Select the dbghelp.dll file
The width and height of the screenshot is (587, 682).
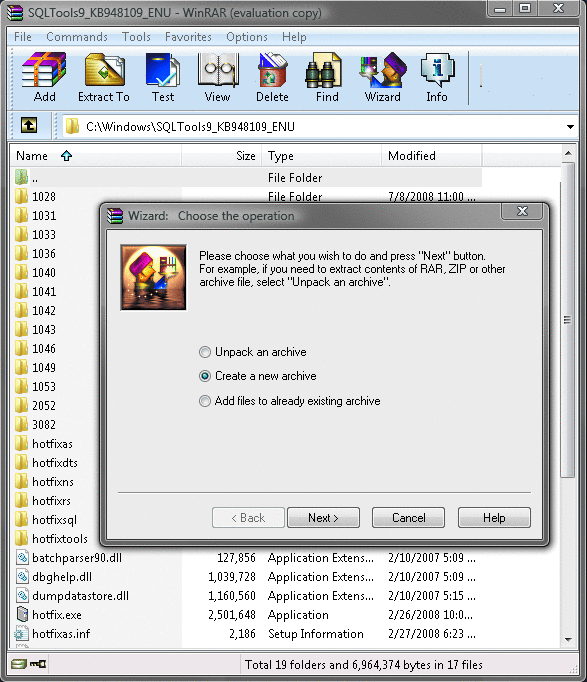click(53, 577)
